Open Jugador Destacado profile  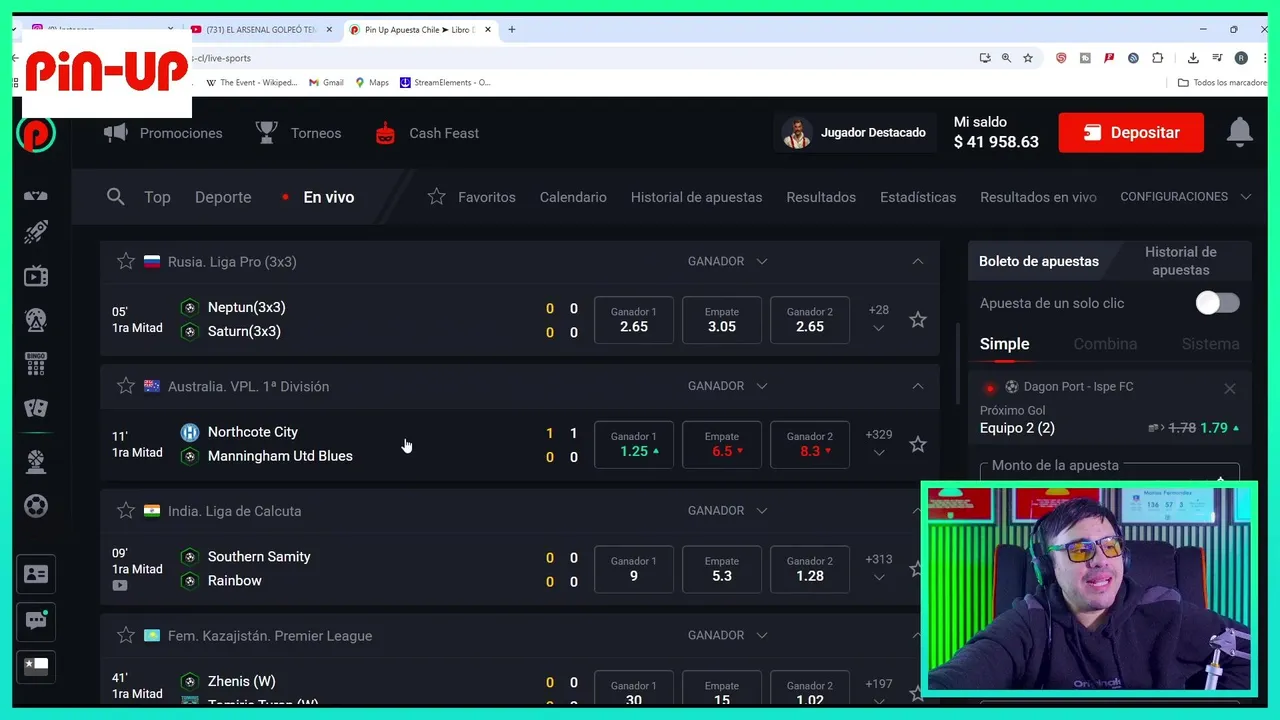[x=855, y=132]
